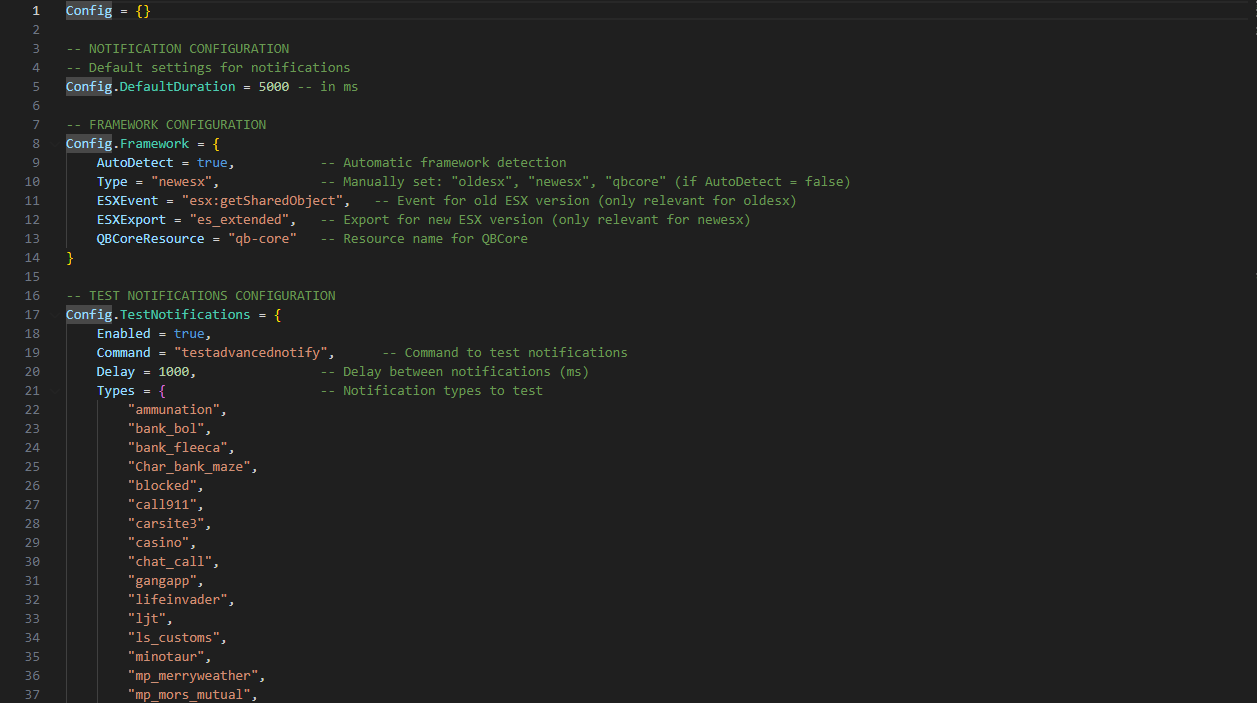Click the "Char_bank_maze" list entry
Image resolution: width=1257 pixels, height=703 pixels.
pyautogui.click(x=193, y=467)
